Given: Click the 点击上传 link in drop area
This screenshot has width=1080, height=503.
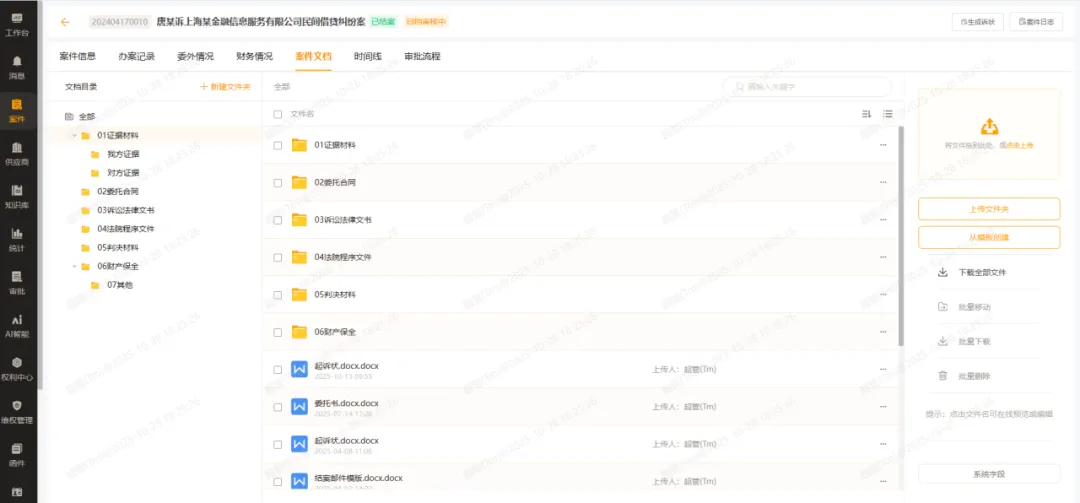Looking at the screenshot, I should coord(1019,145).
